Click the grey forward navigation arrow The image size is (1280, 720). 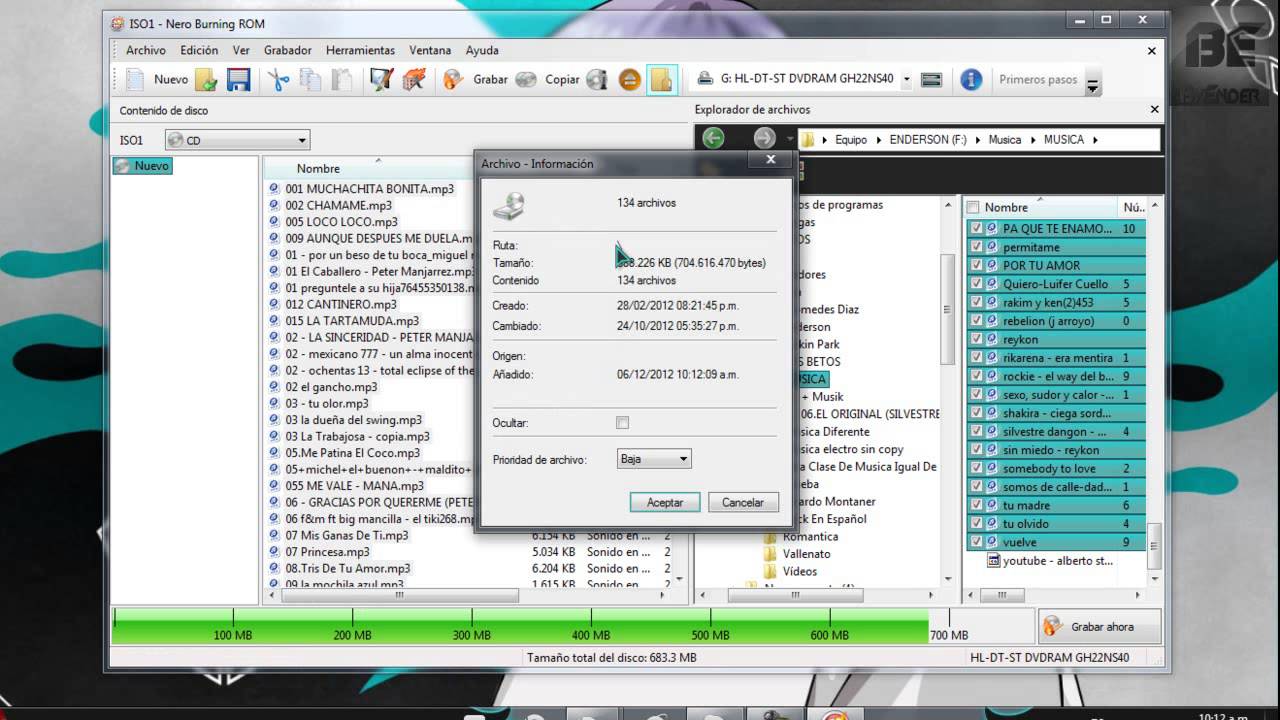point(764,138)
